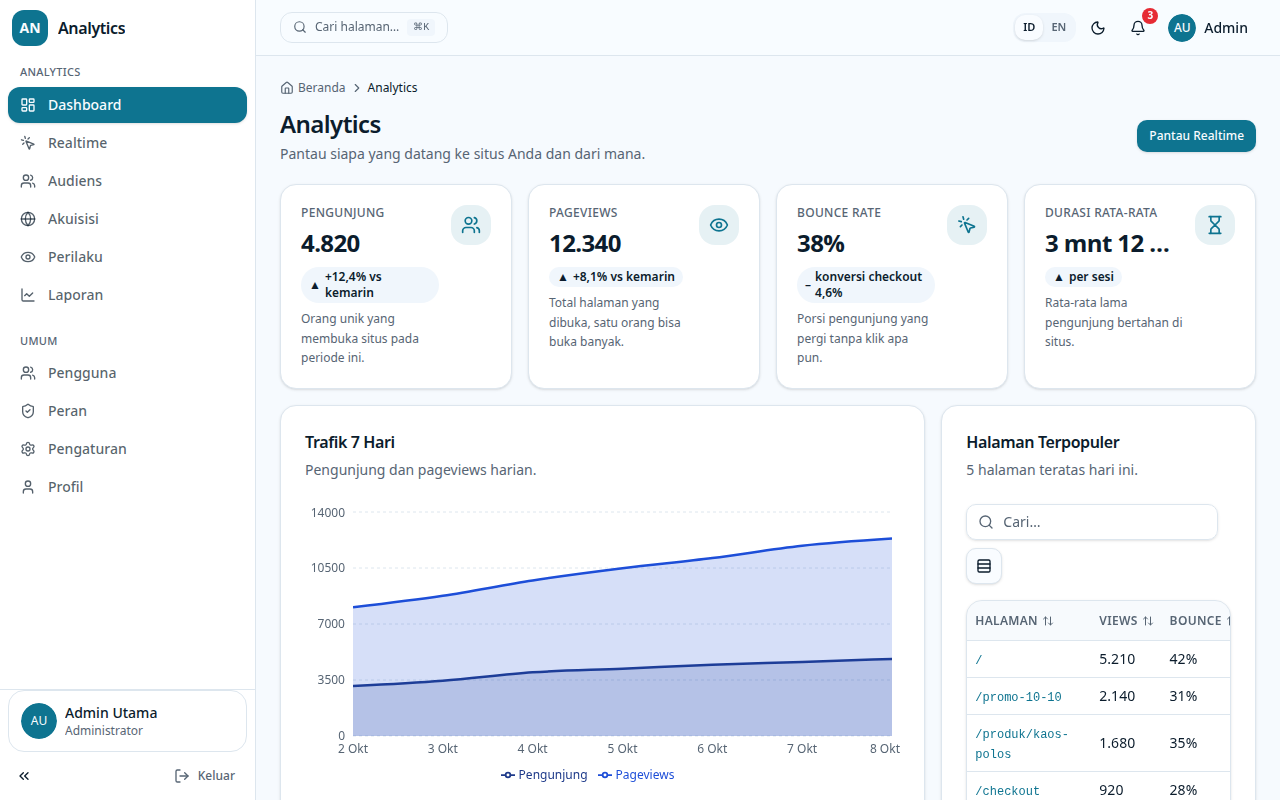Click the per sesi badge
The width and height of the screenshot is (1280, 800).
[1084, 277]
